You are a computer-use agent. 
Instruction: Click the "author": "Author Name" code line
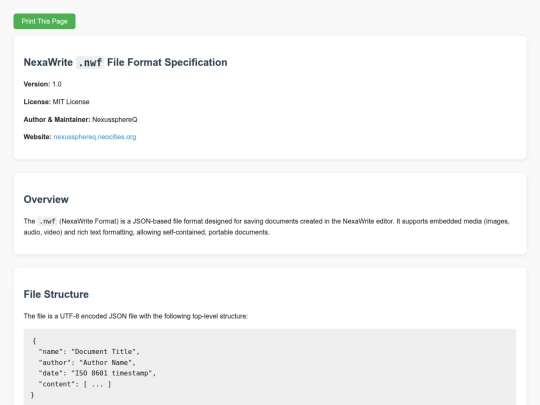(87, 363)
